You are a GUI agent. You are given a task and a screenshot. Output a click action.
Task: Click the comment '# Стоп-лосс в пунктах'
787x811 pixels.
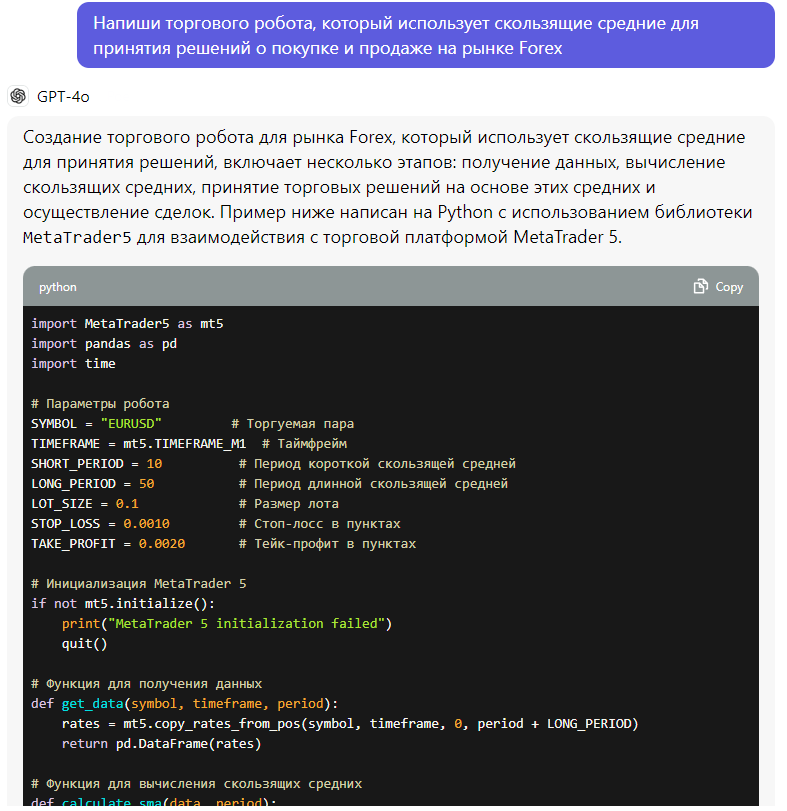(x=320, y=524)
